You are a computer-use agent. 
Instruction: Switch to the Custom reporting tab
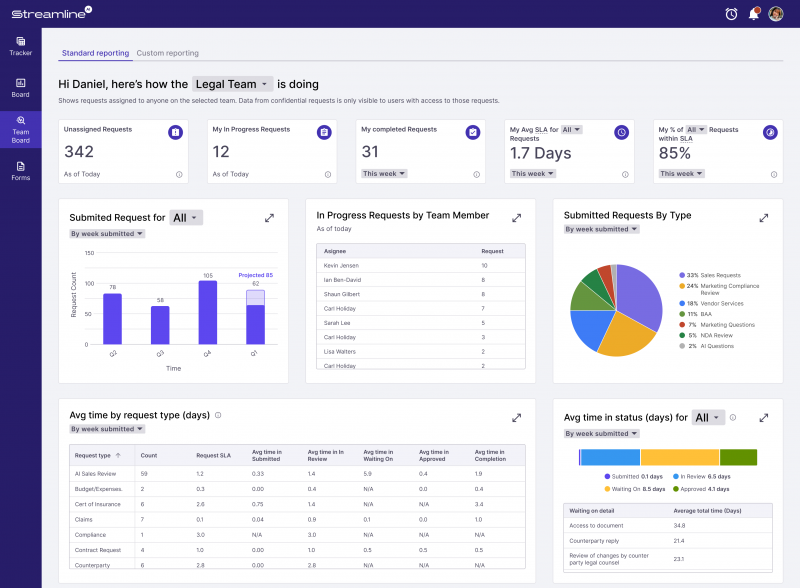167,53
